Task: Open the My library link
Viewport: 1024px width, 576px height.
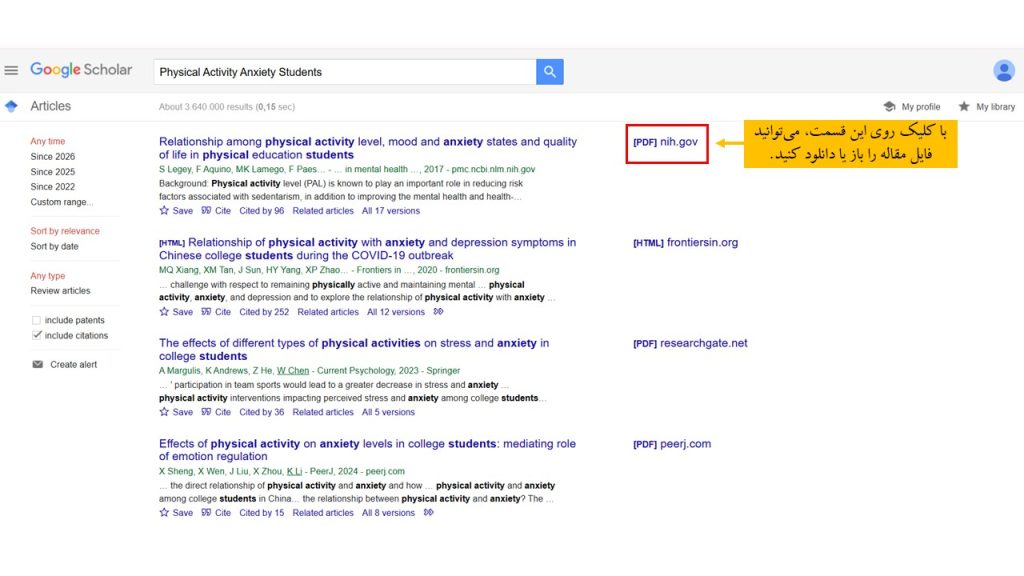Action: point(995,106)
